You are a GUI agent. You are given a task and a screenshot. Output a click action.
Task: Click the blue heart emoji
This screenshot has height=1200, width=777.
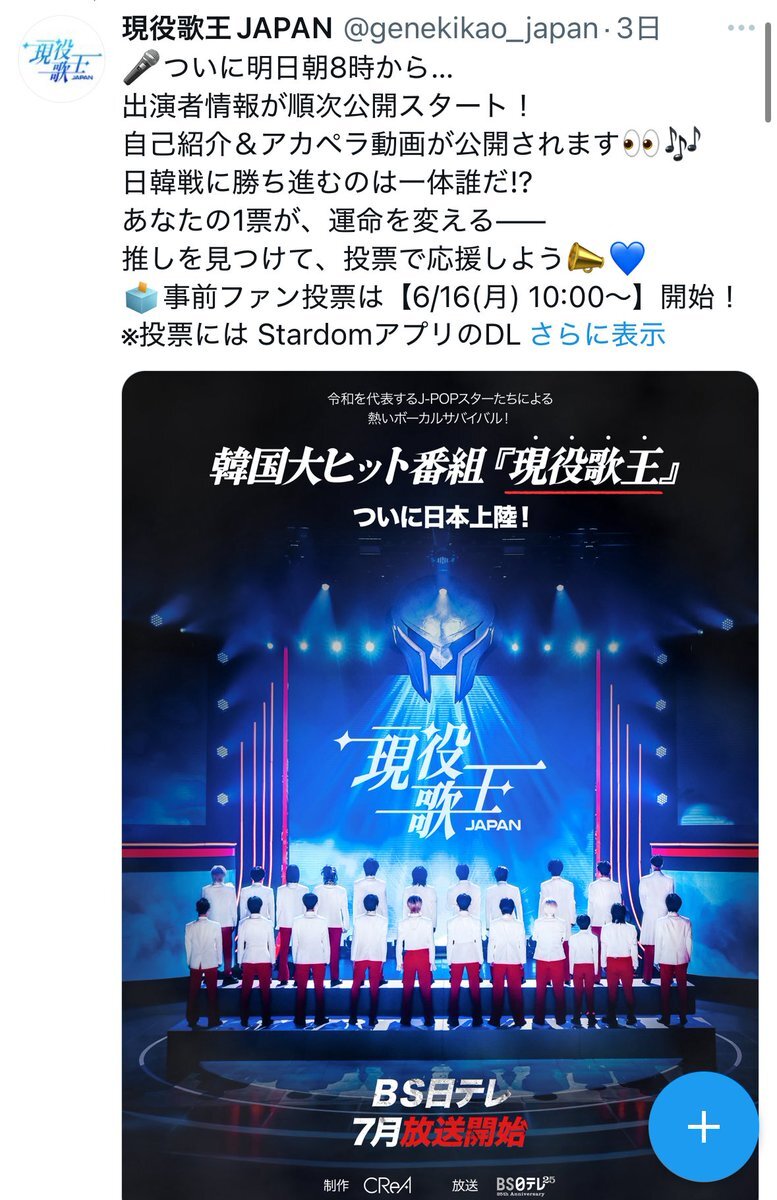point(626,259)
